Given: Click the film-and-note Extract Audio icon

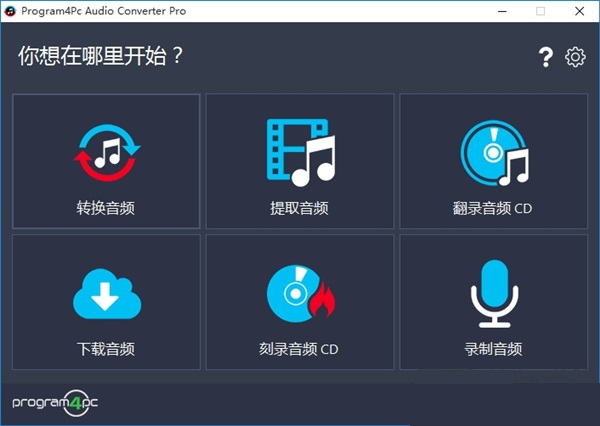Looking at the screenshot, I should click(301, 152).
